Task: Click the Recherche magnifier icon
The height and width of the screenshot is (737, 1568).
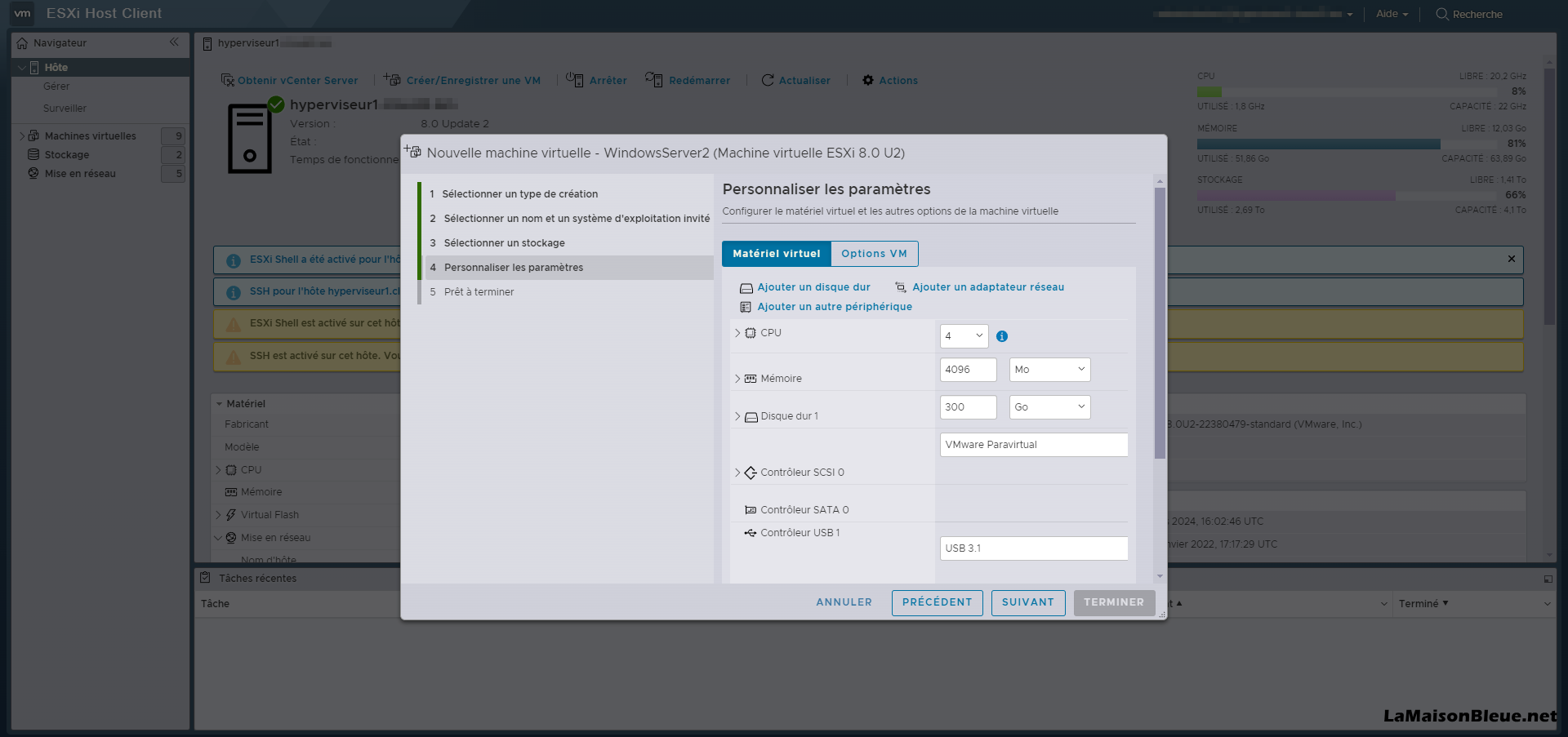Action: click(x=1442, y=14)
